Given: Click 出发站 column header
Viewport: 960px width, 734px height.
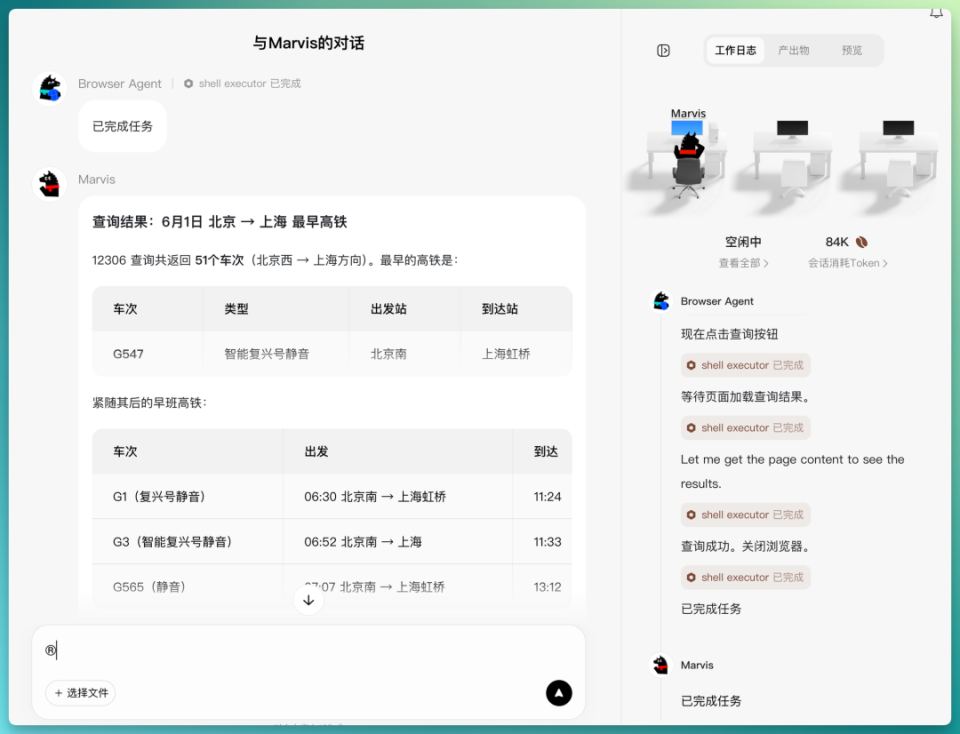Looking at the screenshot, I should pos(405,309).
